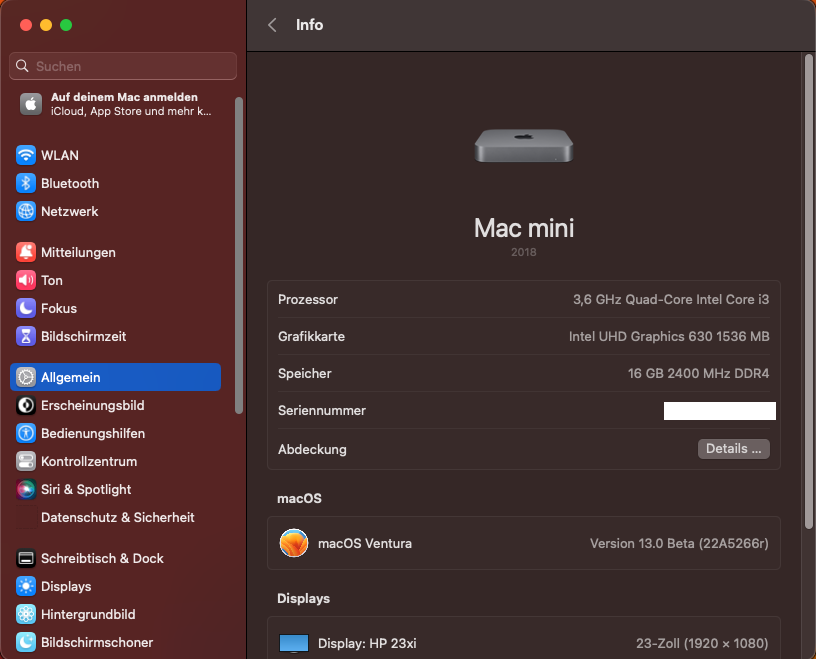Click the Seriennummer label

tap(322, 410)
